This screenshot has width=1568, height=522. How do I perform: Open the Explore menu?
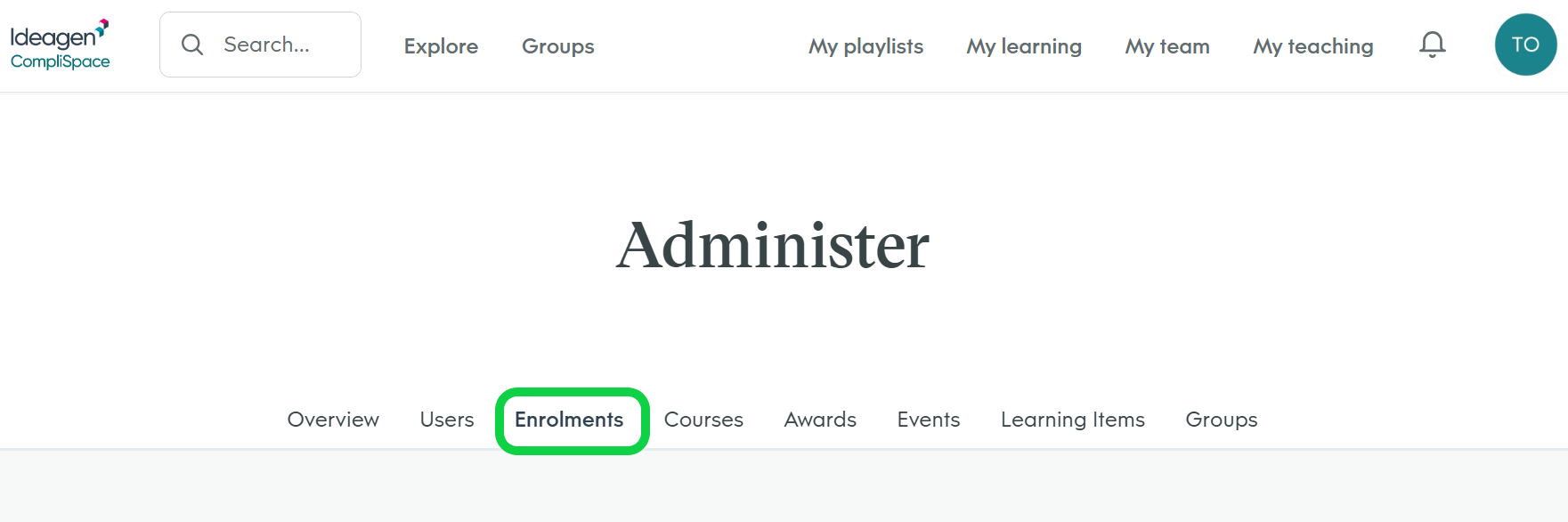[x=440, y=46]
